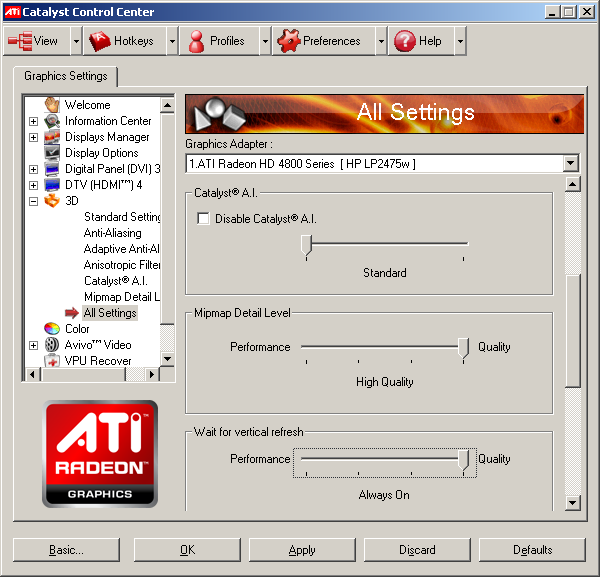Screen dimensions: 600x577
Task: Open the Hotkeys dropdown arrow
Action: (x=172, y=41)
